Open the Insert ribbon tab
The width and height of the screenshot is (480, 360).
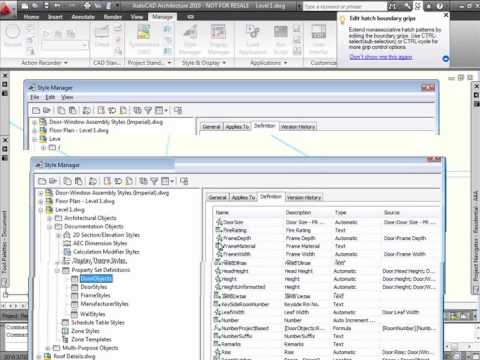(x=55, y=17)
